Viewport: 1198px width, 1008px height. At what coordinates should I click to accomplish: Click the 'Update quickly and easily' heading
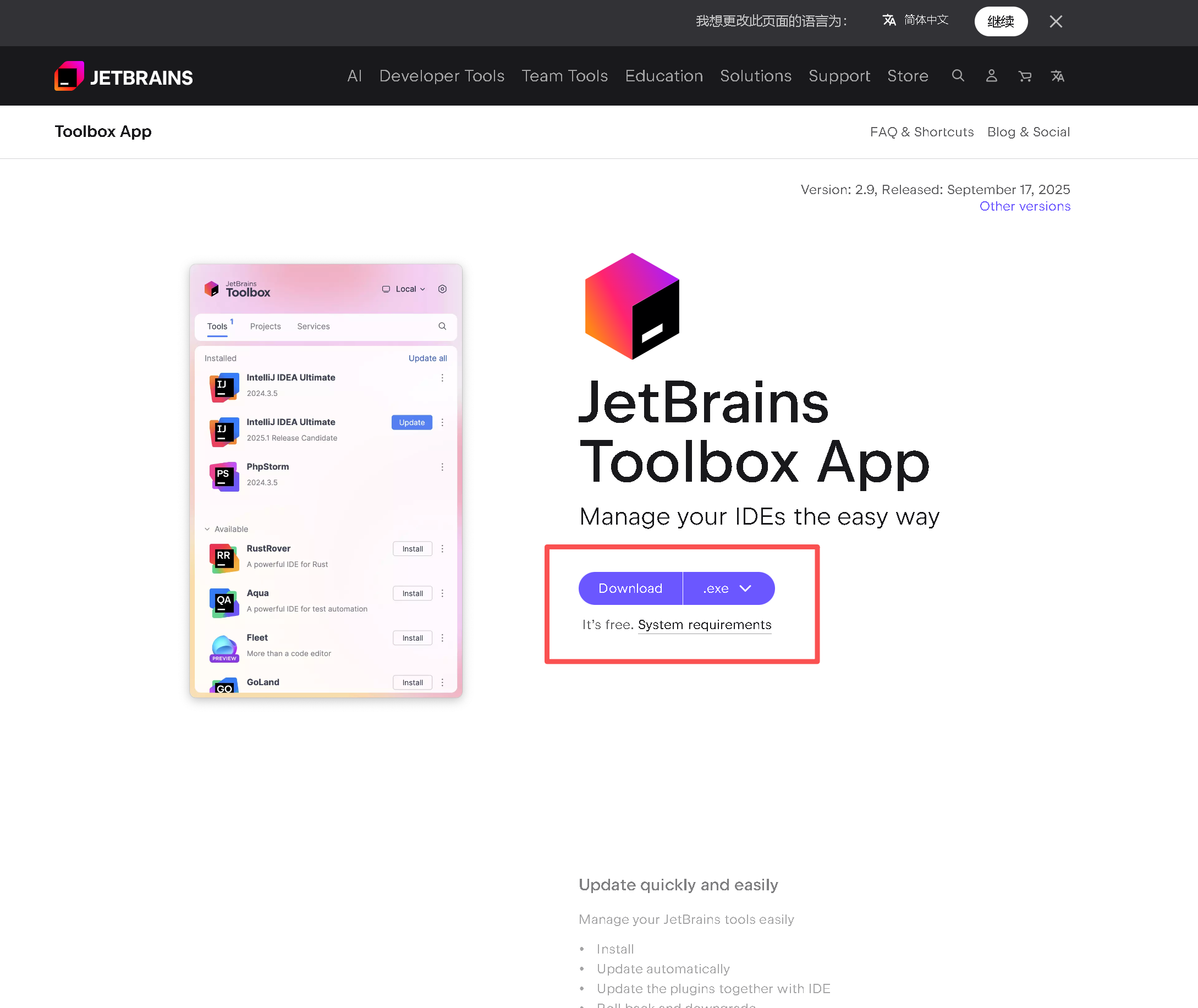point(678,885)
